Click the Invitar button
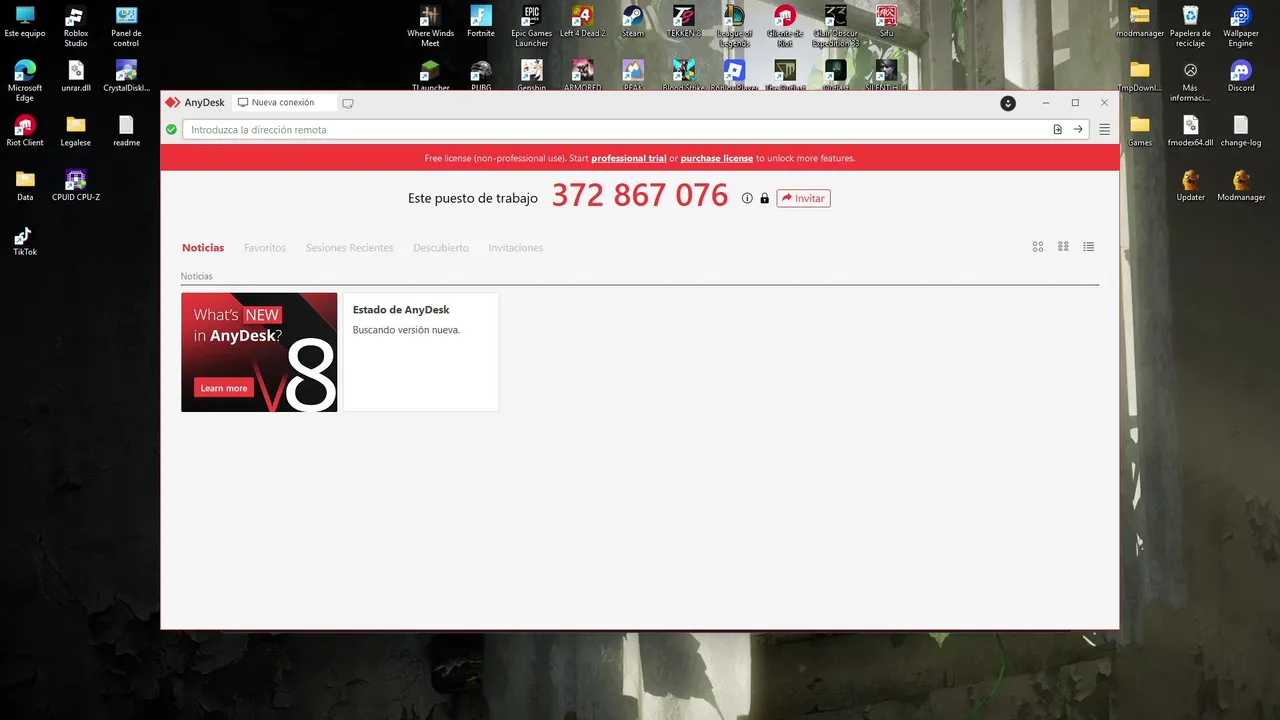Image resolution: width=1280 pixels, height=720 pixels. tap(803, 198)
